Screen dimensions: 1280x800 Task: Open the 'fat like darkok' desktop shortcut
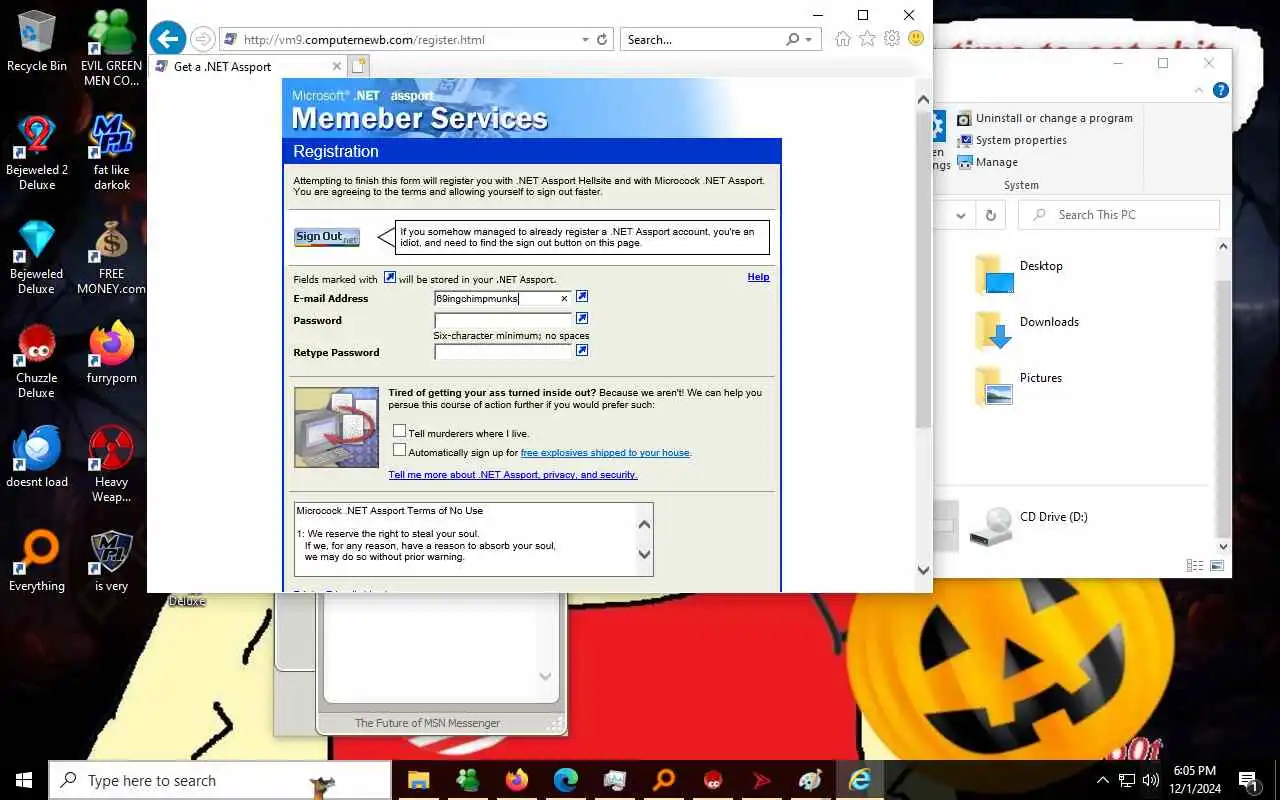(112, 152)
